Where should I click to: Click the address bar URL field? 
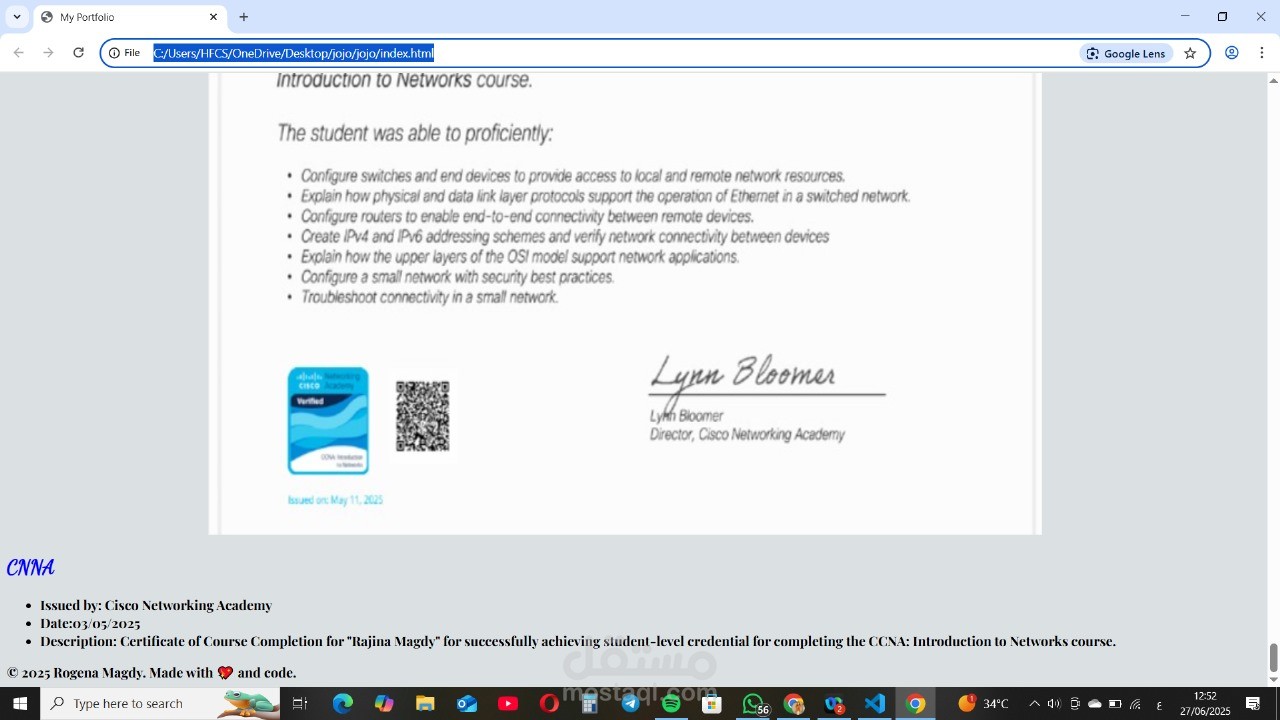(x=610, y=53)
